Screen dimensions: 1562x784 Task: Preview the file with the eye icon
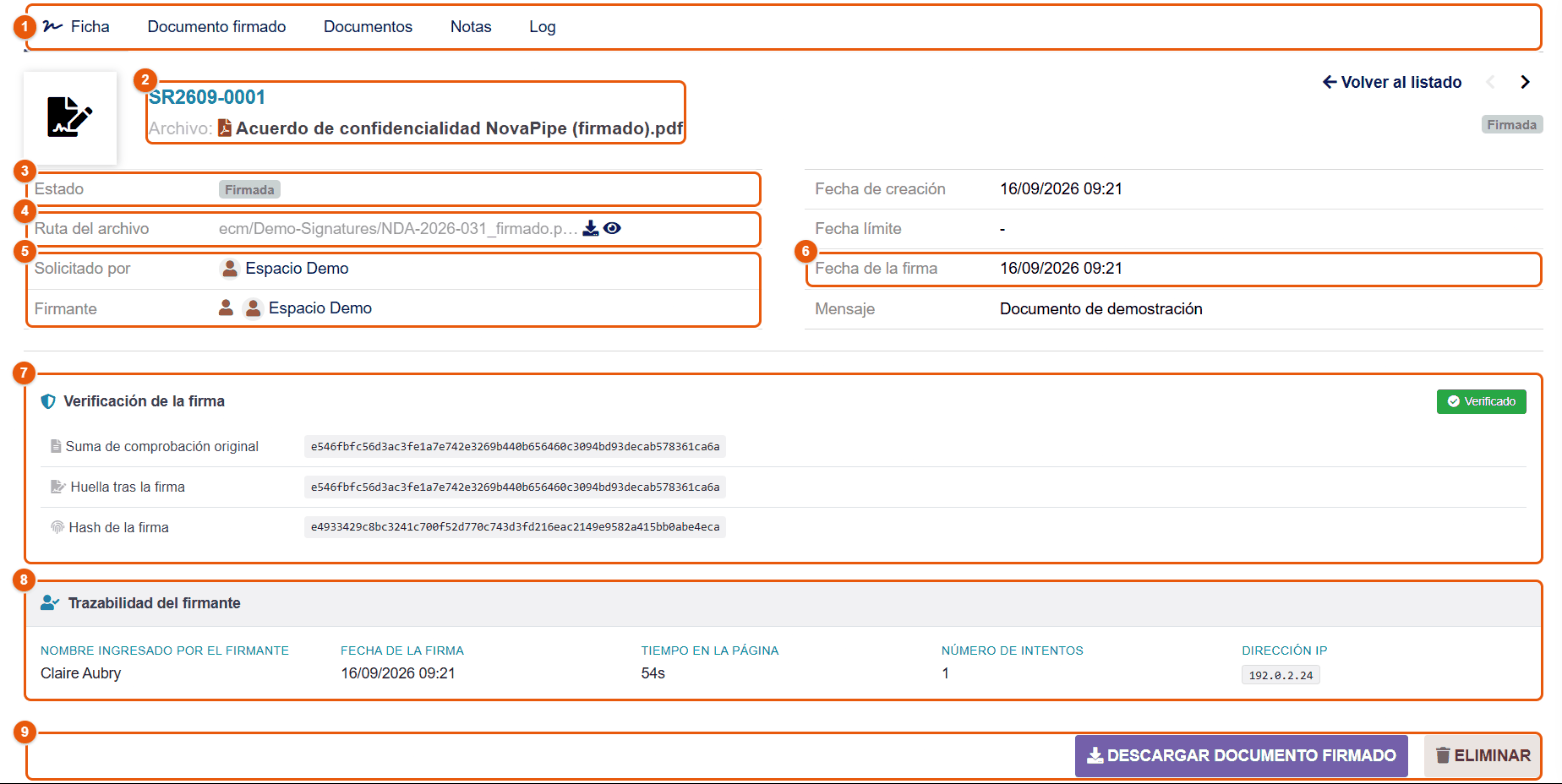coord(612,228)
